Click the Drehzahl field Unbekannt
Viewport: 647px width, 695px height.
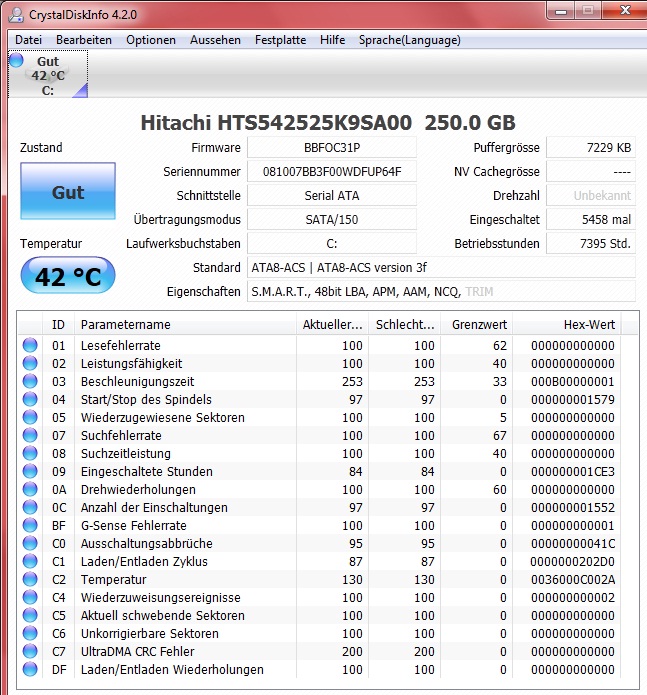point(591,195)
